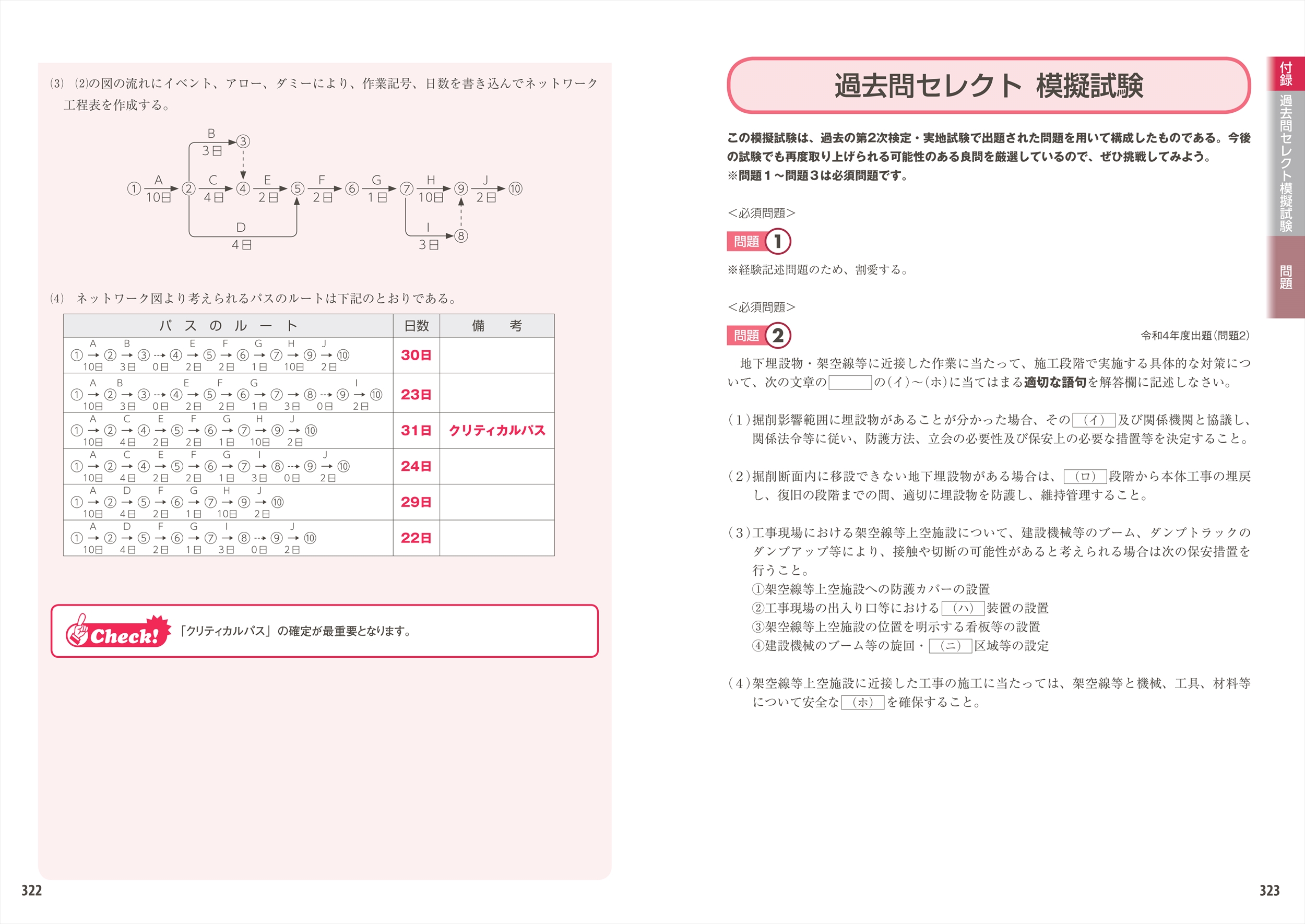The image size is (1305, 924).
Task: Select 過去問セレクト模擬試験 vertical tab
Action: (1286, 163)
